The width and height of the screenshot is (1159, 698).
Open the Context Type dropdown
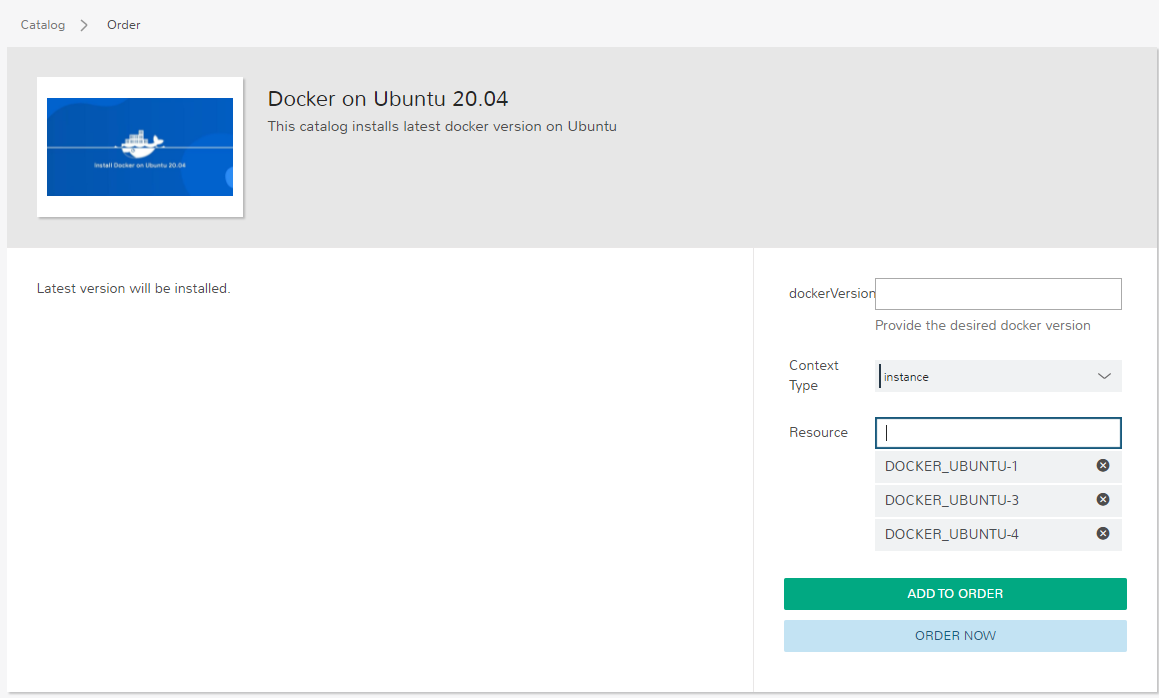[998, 376]
